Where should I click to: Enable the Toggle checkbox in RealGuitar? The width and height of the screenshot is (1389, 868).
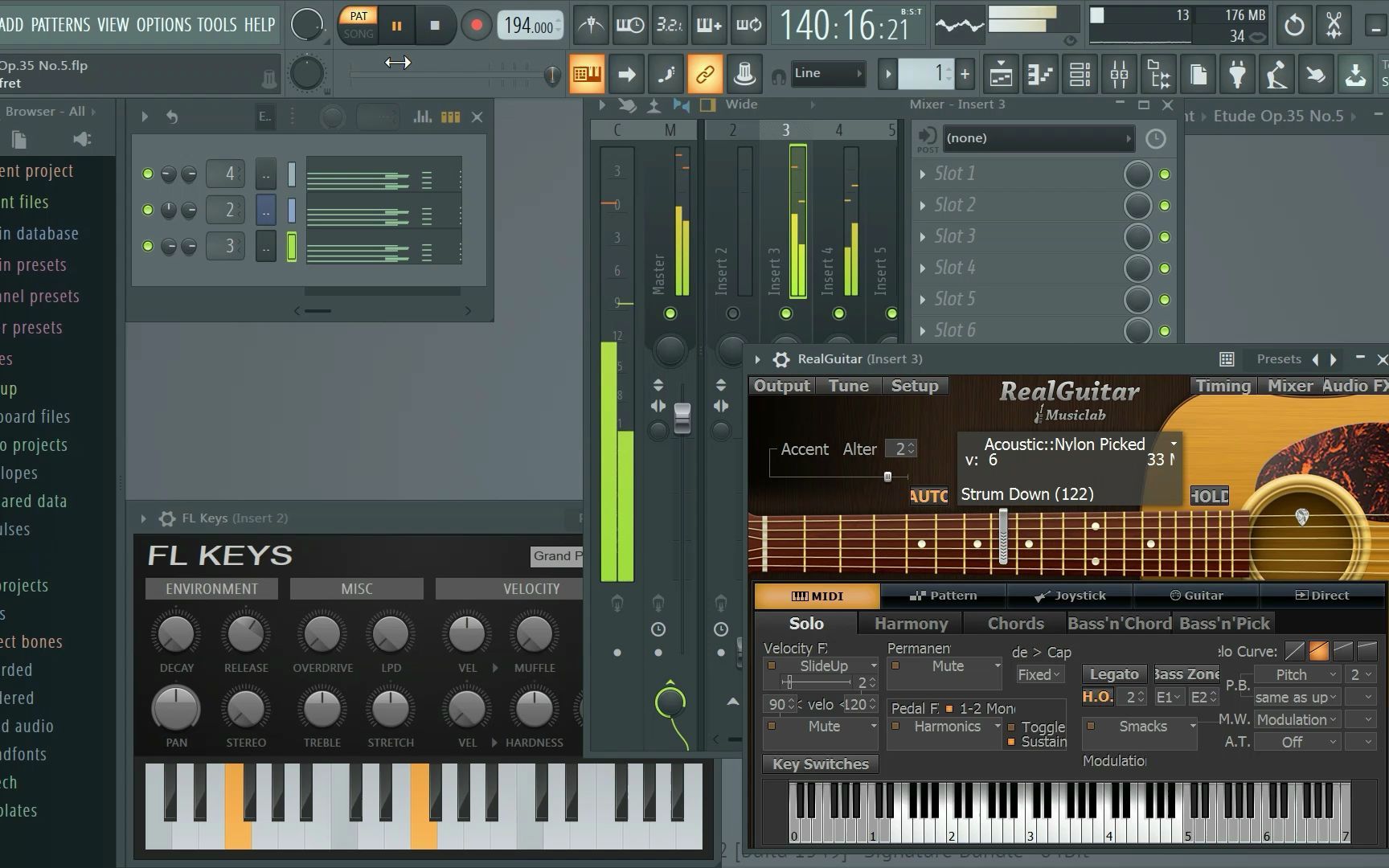tap(1011, 727)
